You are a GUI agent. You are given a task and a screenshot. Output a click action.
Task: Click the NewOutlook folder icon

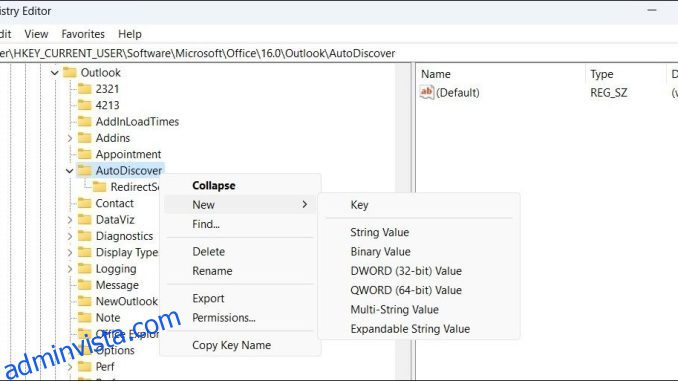(85, 301)
